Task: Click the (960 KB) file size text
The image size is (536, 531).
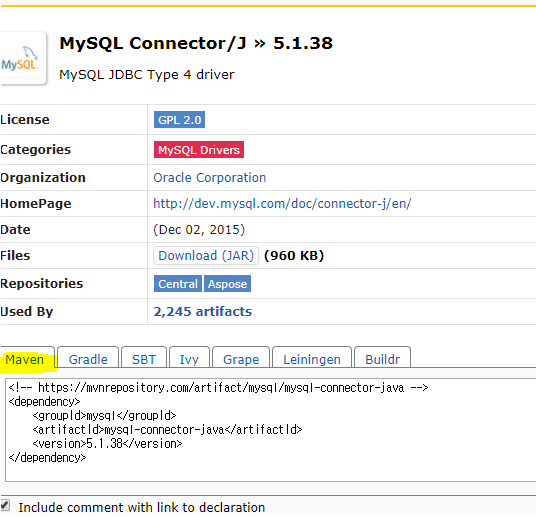Action: click(x=294, y=256)
